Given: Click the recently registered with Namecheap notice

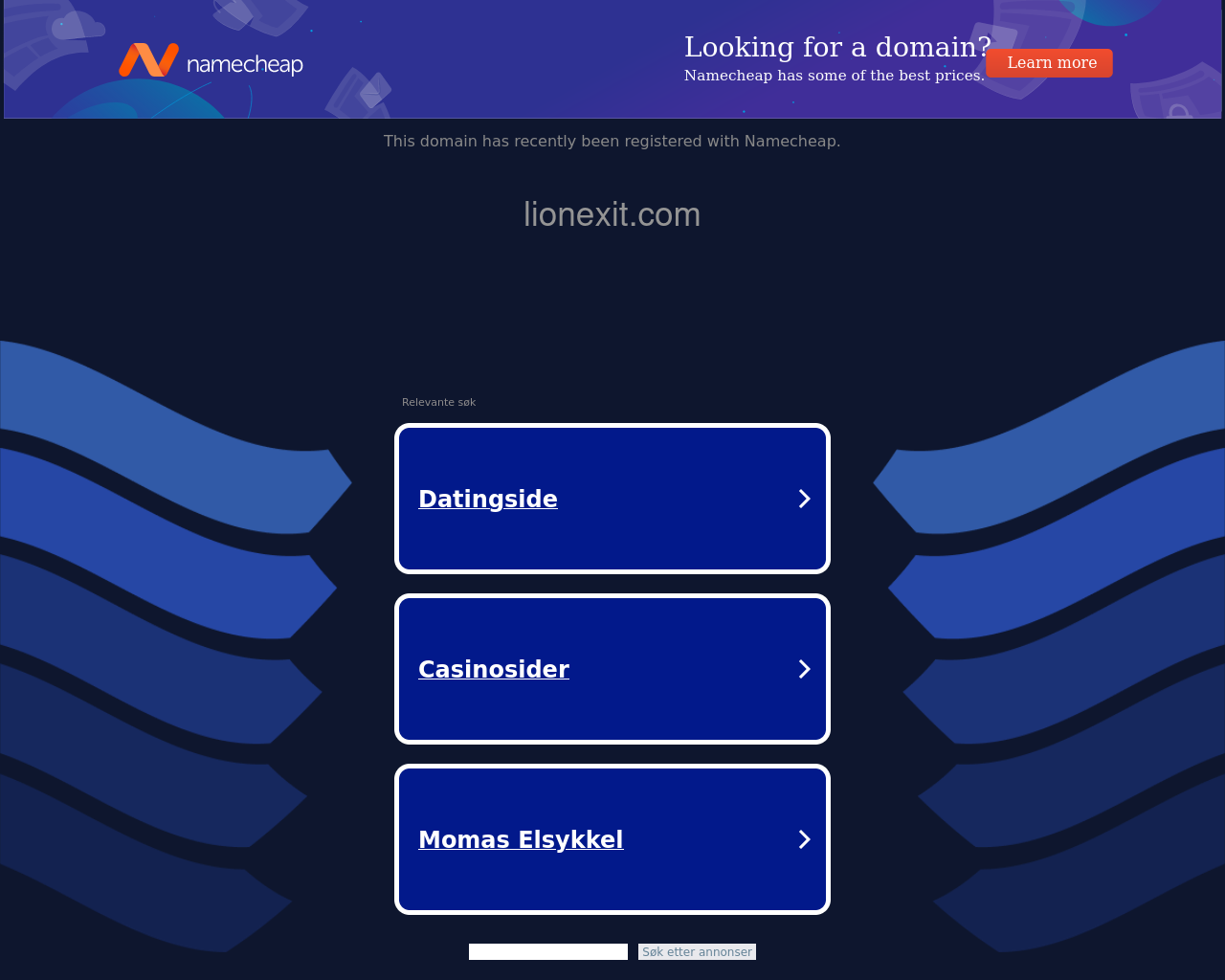Looking at the screenshot, I should (612, 141).
